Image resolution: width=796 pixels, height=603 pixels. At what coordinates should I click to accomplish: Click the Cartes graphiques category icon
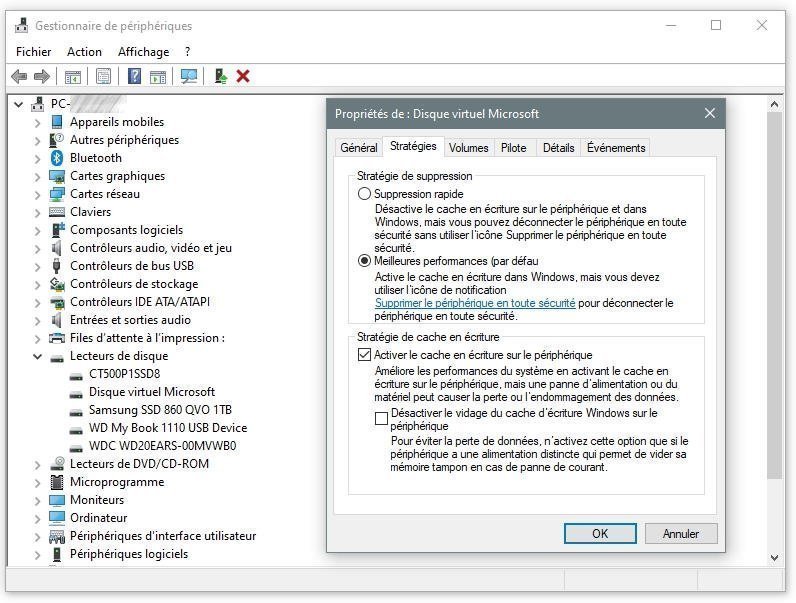click(57, 176)
